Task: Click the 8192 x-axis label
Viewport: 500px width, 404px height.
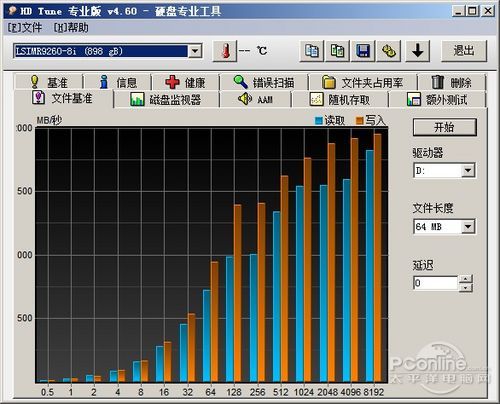Action: [x=374, y=392]
